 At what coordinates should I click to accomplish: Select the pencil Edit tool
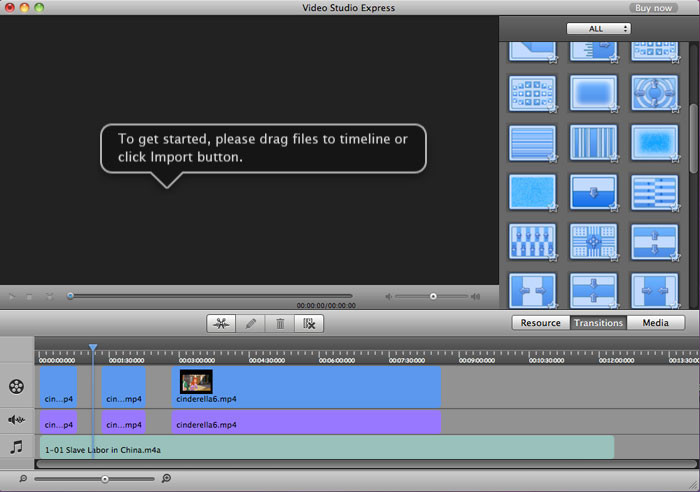250,323
